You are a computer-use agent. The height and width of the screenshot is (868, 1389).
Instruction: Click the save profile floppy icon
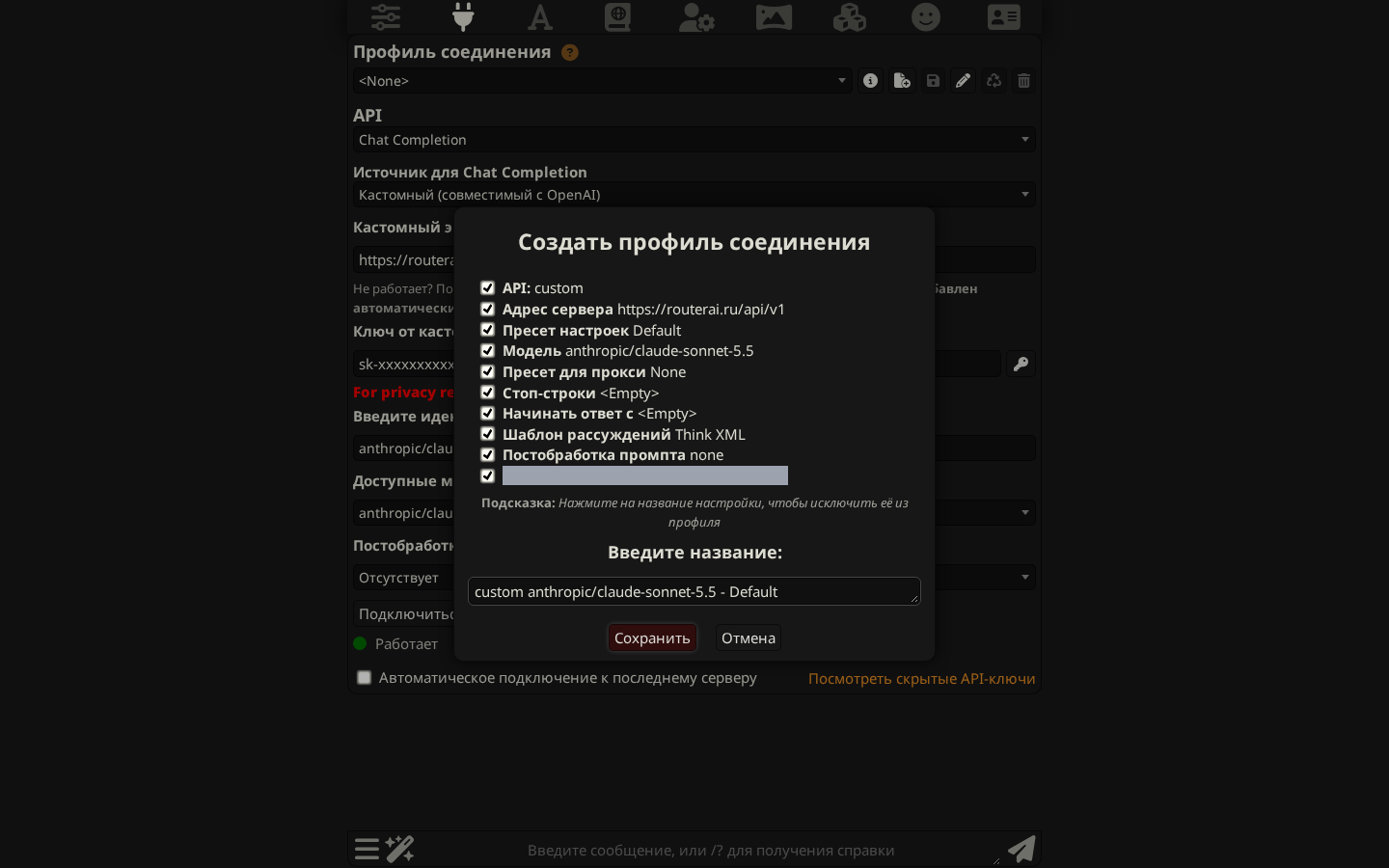(933, 81)
